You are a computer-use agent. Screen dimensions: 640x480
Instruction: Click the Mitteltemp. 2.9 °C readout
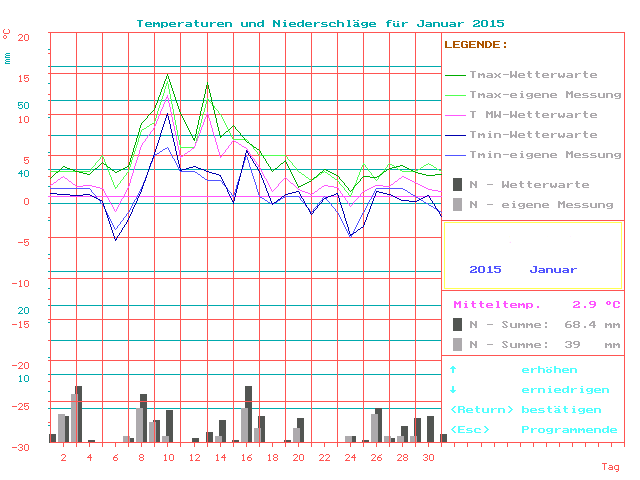pos(537,304)
